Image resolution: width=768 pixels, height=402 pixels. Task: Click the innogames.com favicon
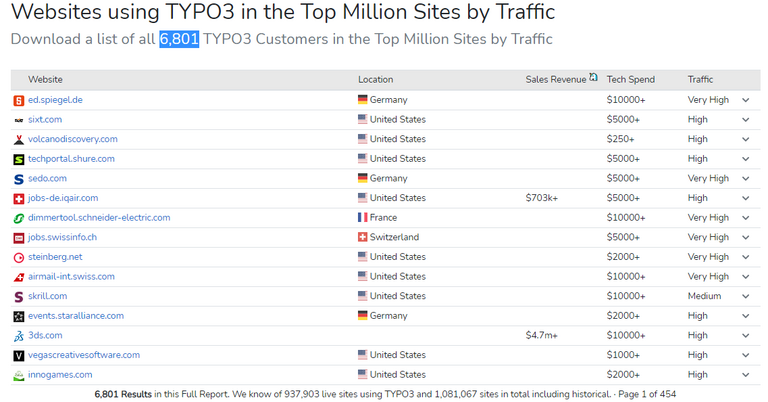point(19,376)
